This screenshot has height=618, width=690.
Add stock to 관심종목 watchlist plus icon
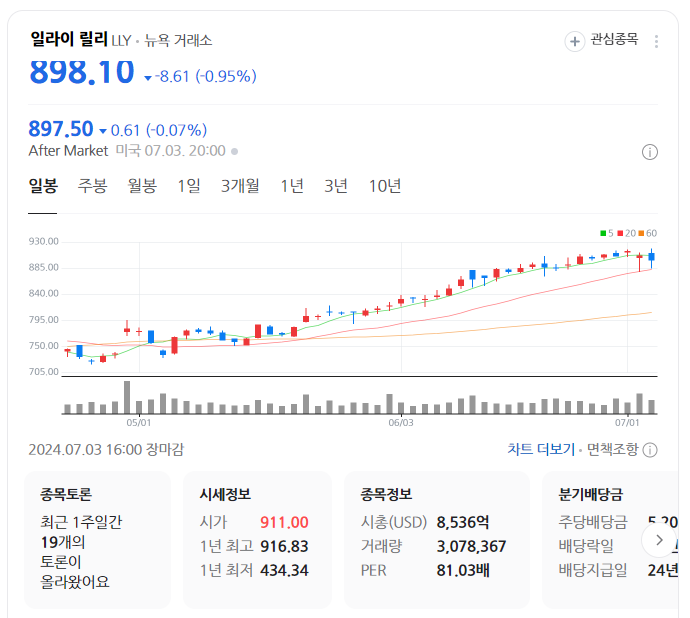574,41
